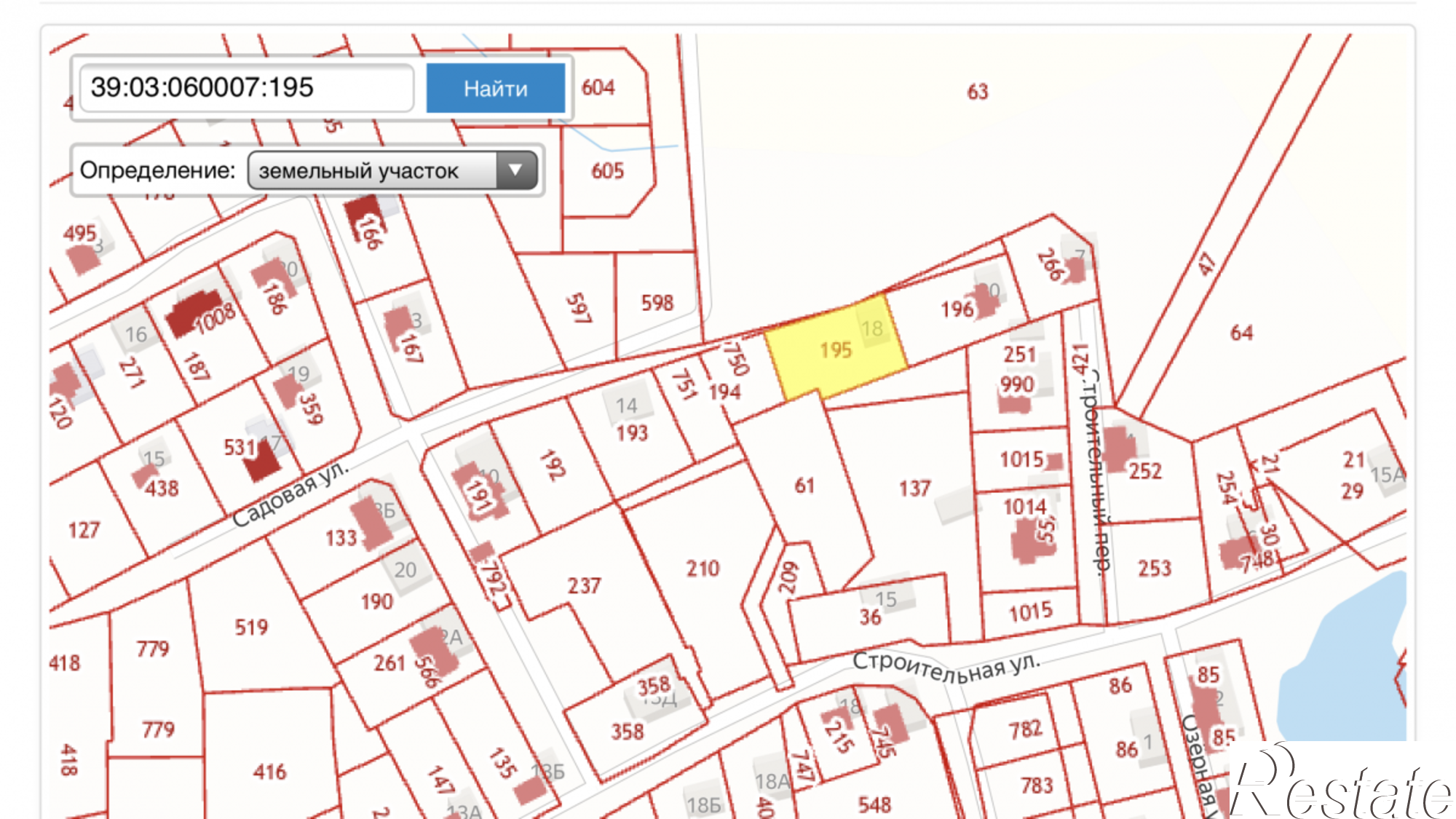The width and height of the screenshot is (1456, 819).
Task: Click parcel label 63
Action: pos(978,92)
